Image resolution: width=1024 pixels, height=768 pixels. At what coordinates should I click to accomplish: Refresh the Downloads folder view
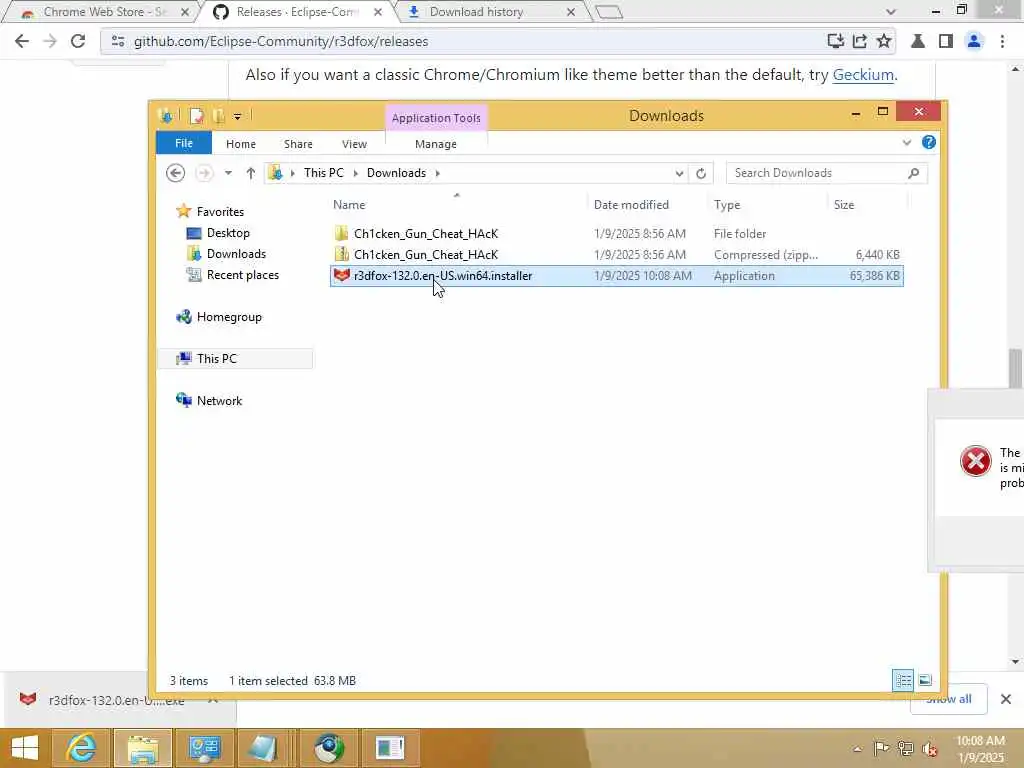(701, 173)
